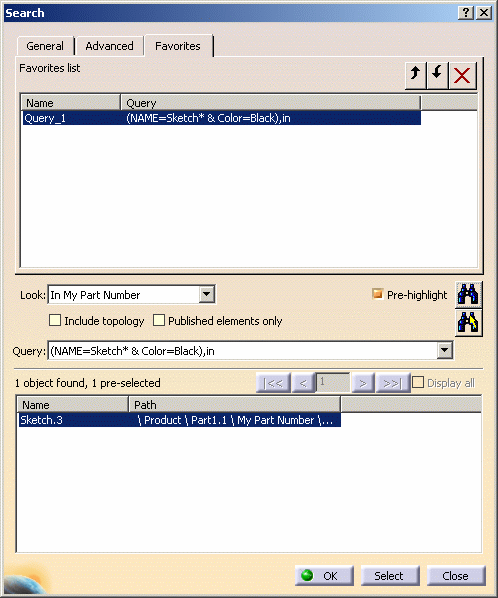Image resolution: width=498 pixels, height=598 pixels.
Task: Enable Include topology checkbox
Action: click(x=55, y=320)
